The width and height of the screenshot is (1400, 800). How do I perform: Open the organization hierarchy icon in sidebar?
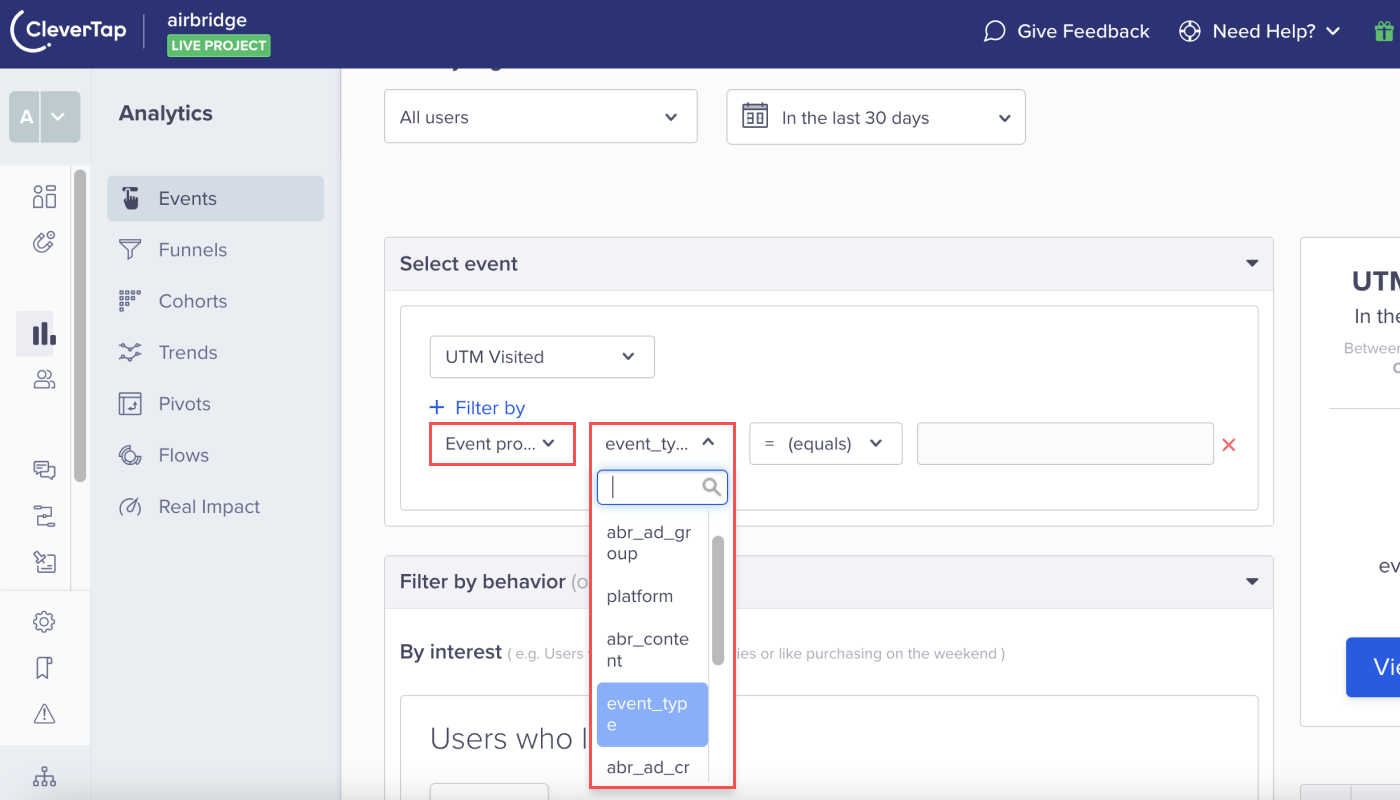coord(44,776)
